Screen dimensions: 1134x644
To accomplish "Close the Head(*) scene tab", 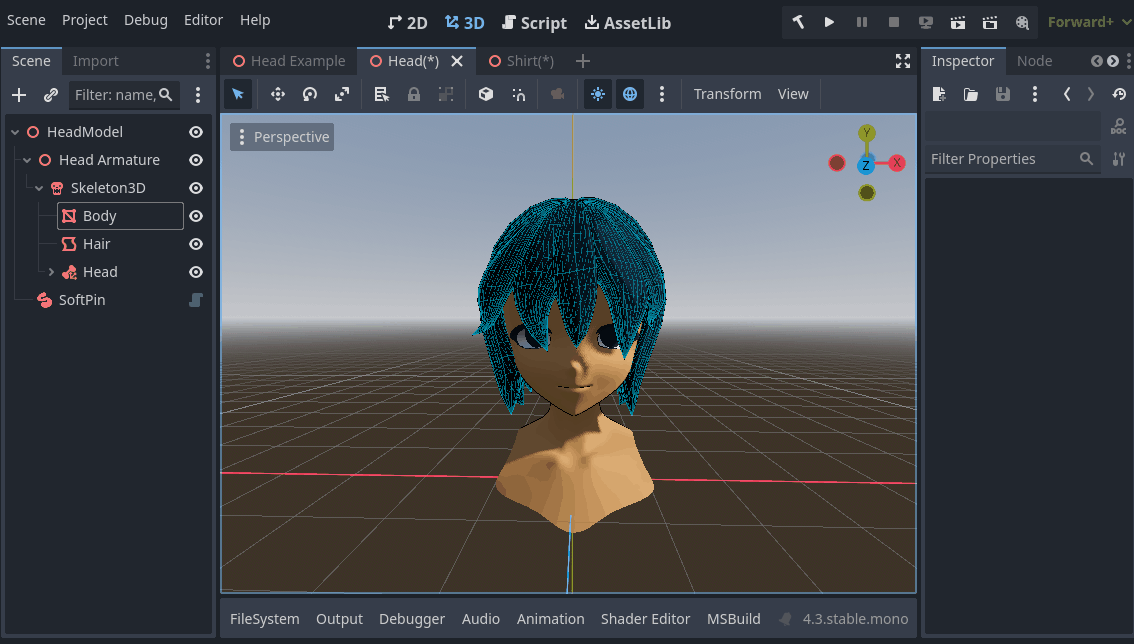I will click(457, 61).
